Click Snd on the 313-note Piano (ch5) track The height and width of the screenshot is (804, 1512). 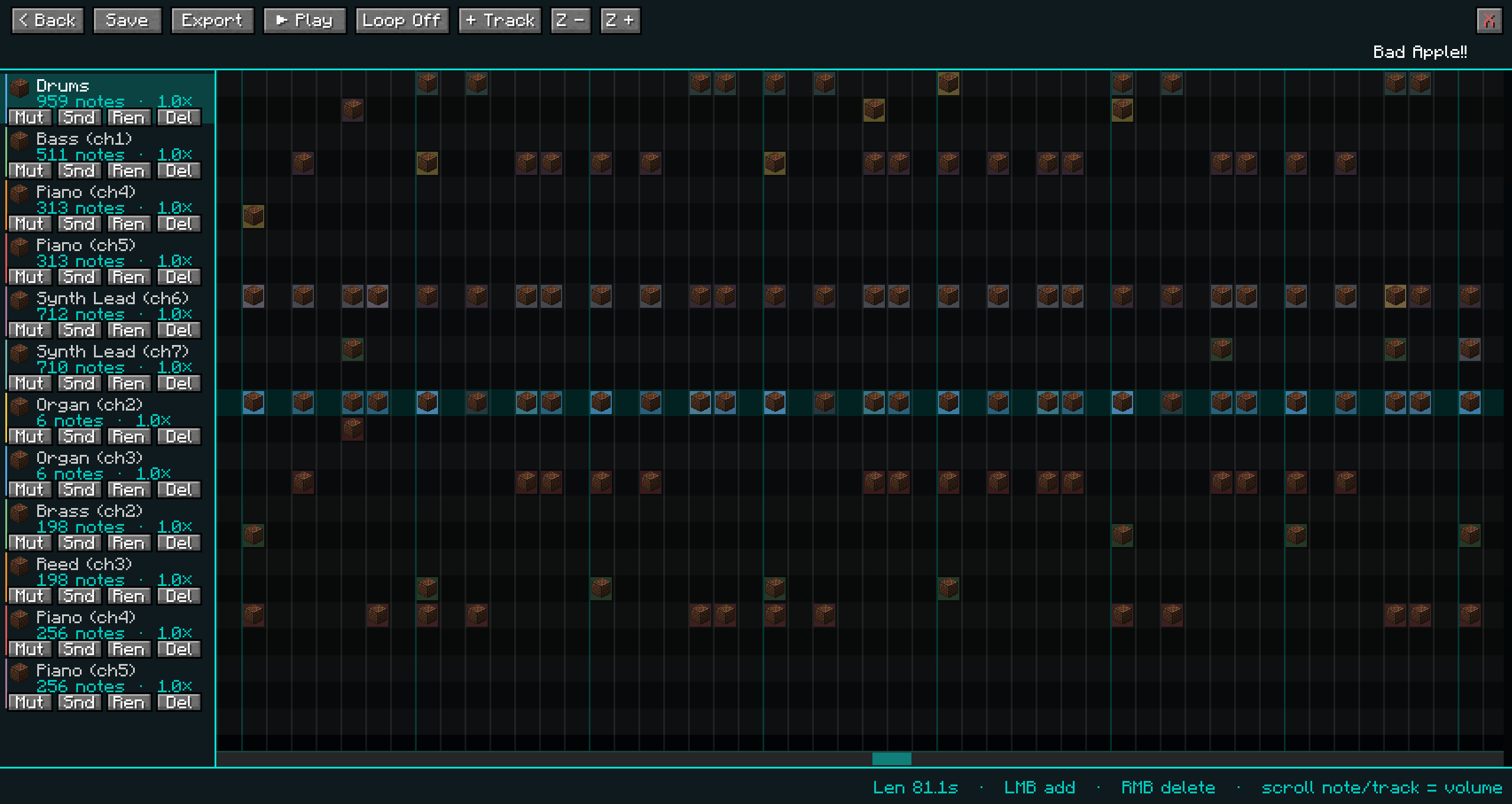coord(79,277)
